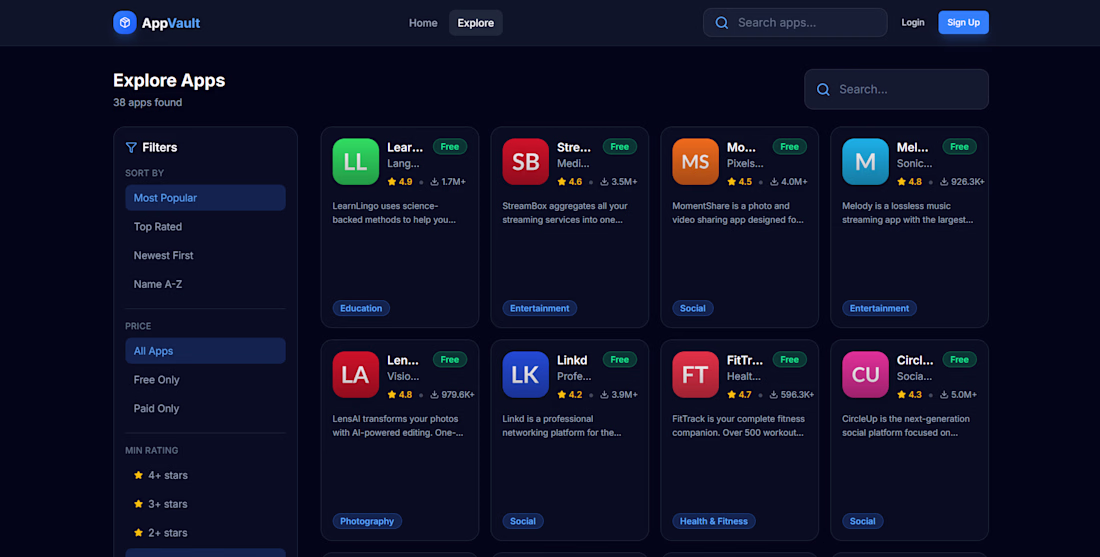Sort apps by Newest First
The image size is (1100, 557).
pyautogui.click(x=206, y=255)
